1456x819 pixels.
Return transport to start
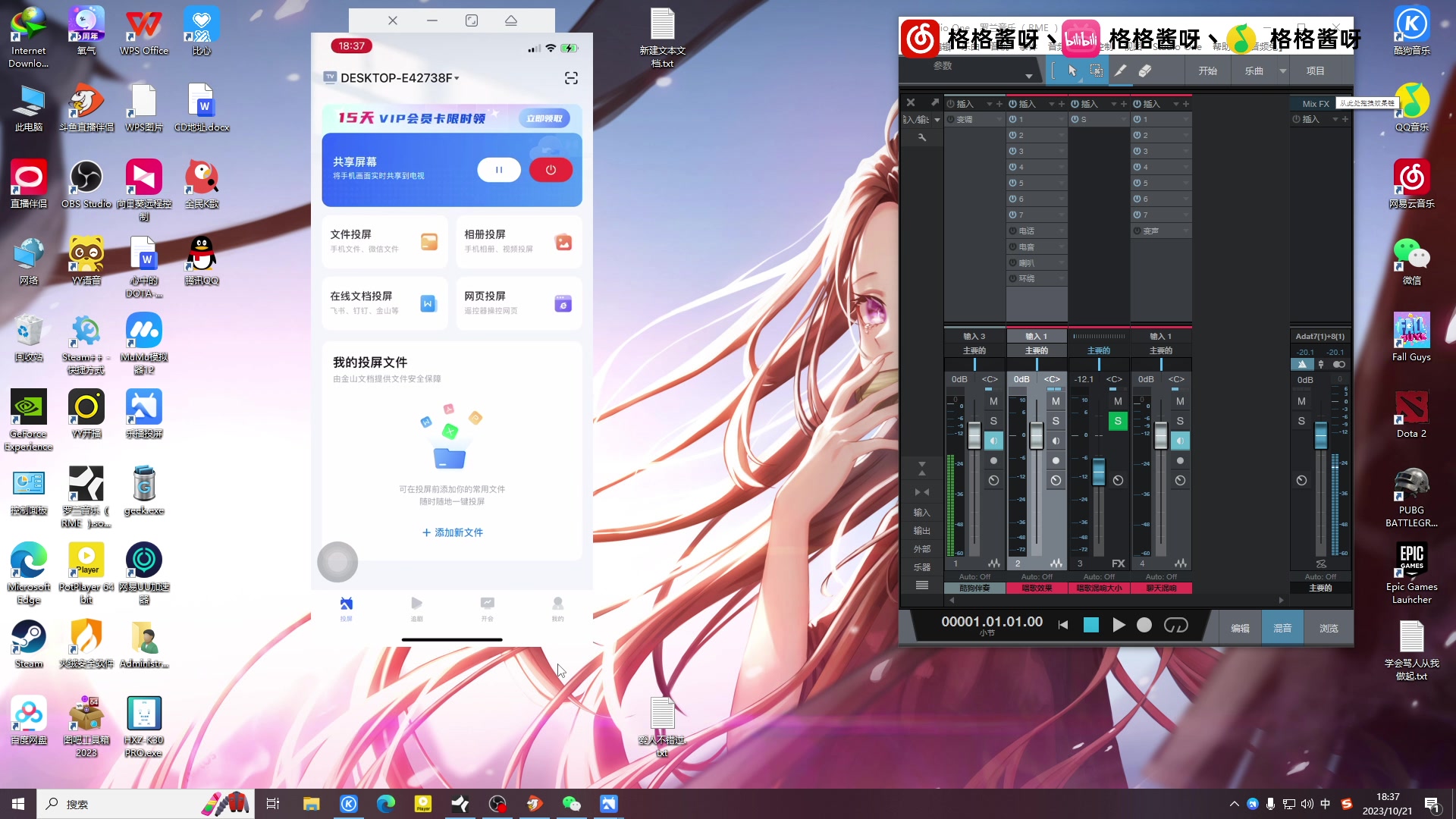coord(1063,625)
